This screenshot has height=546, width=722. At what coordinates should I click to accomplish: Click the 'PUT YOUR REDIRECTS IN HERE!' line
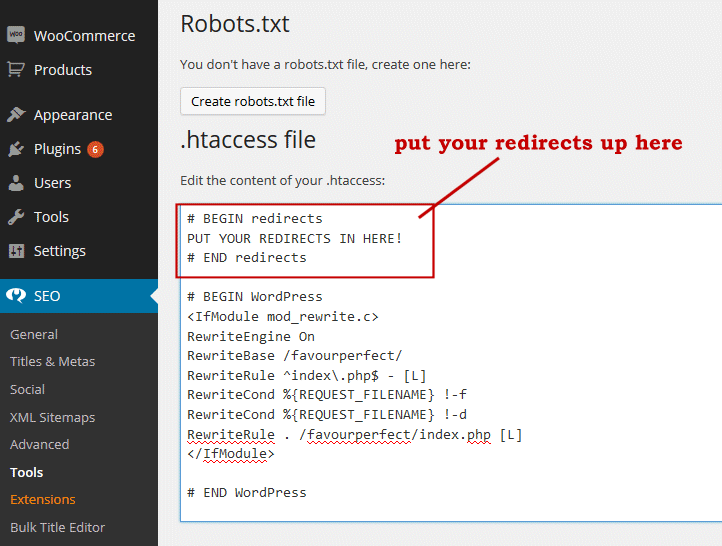click(x=294, y=238)
